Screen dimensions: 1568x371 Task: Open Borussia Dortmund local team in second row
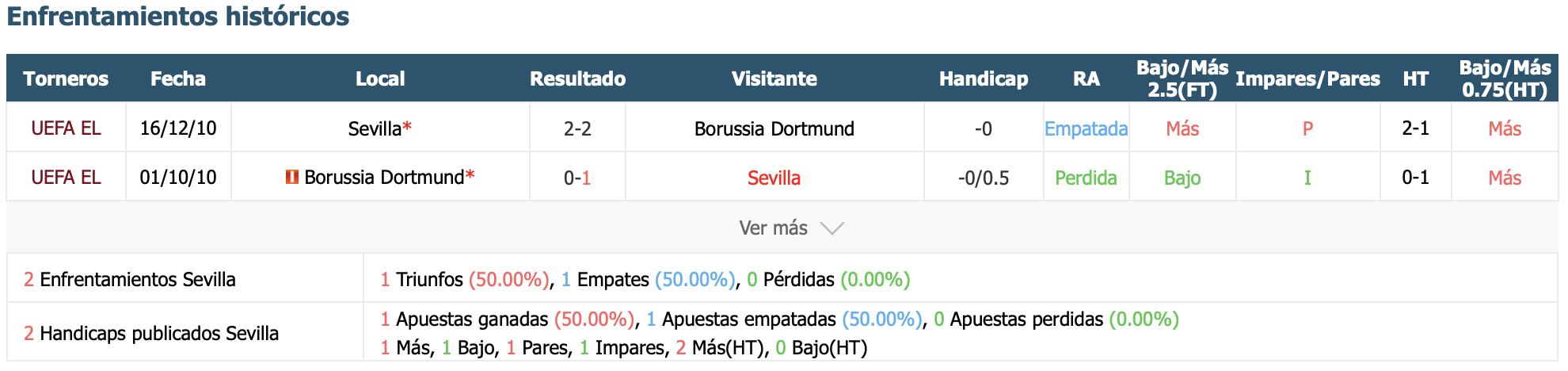384,178
